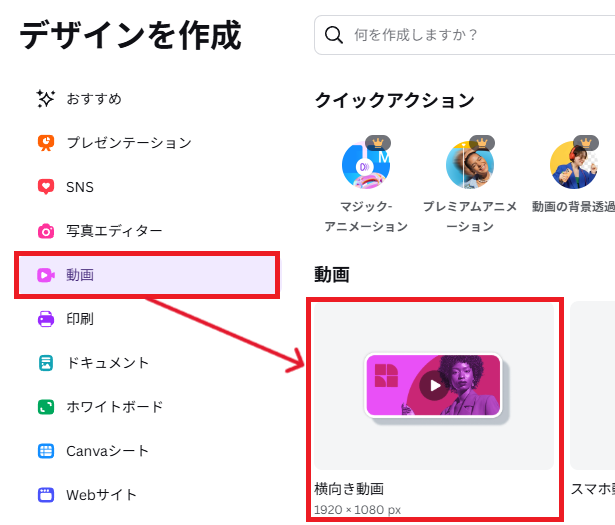This screenshot has width=615, height=525.
Task: Click the purple 印刷 printer icon
Action: click(x=46, y=319)
